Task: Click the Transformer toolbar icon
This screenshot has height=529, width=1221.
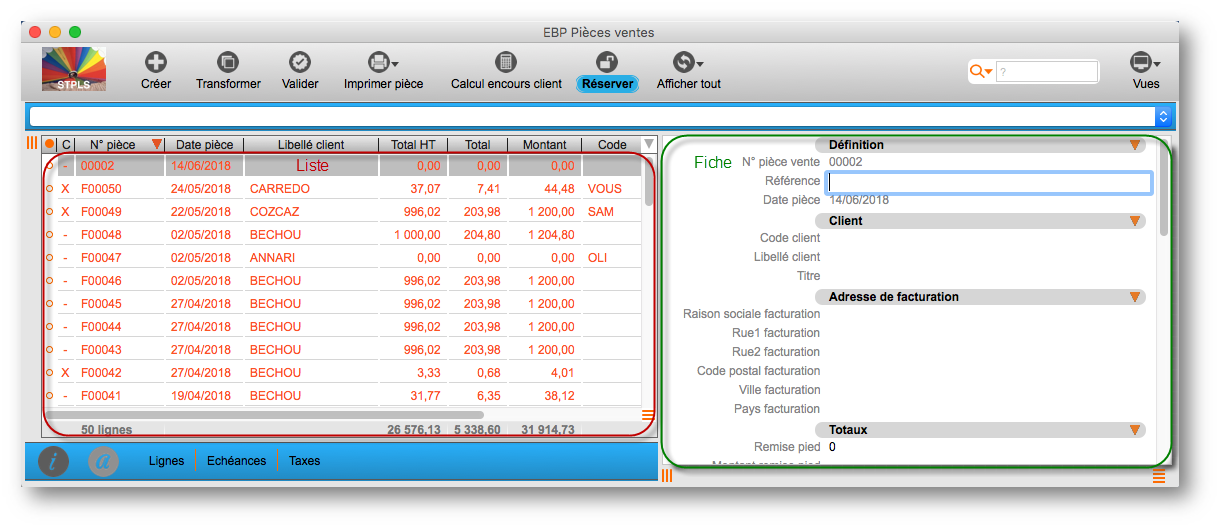Action: click(x=228, y=62)
